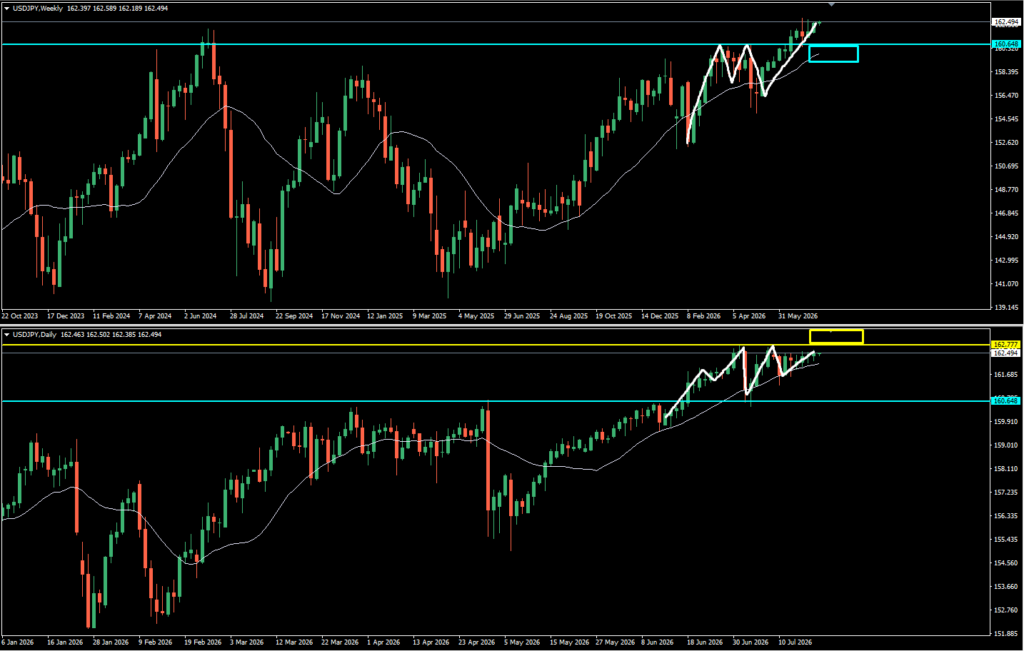The image size is (1024, 651).
Task: Click the 158.110 price on Daily scale
Action: pos(1006,469)
